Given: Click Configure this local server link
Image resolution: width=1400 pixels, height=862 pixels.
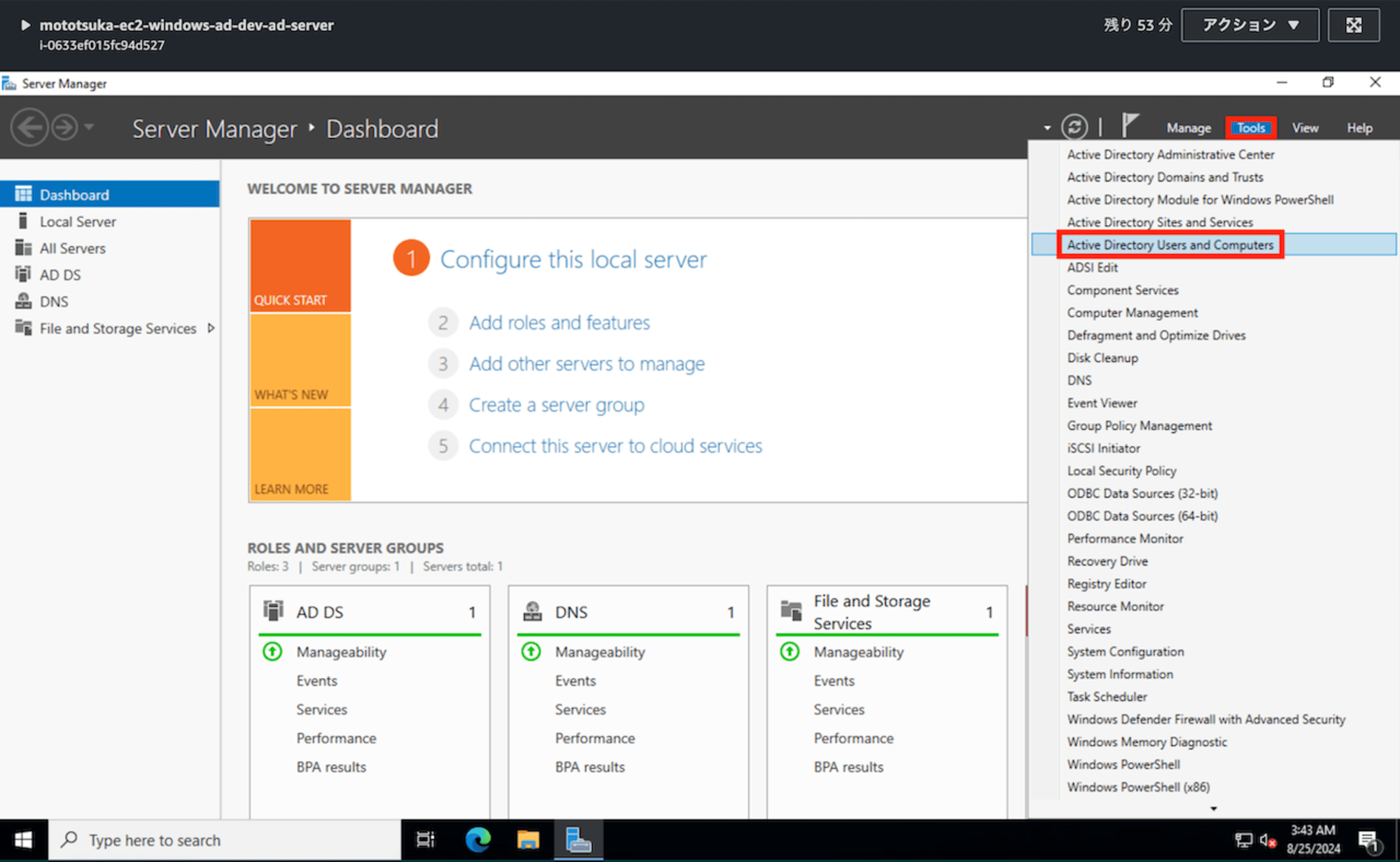Looking at the screenshot, I should tap(573, 260).
